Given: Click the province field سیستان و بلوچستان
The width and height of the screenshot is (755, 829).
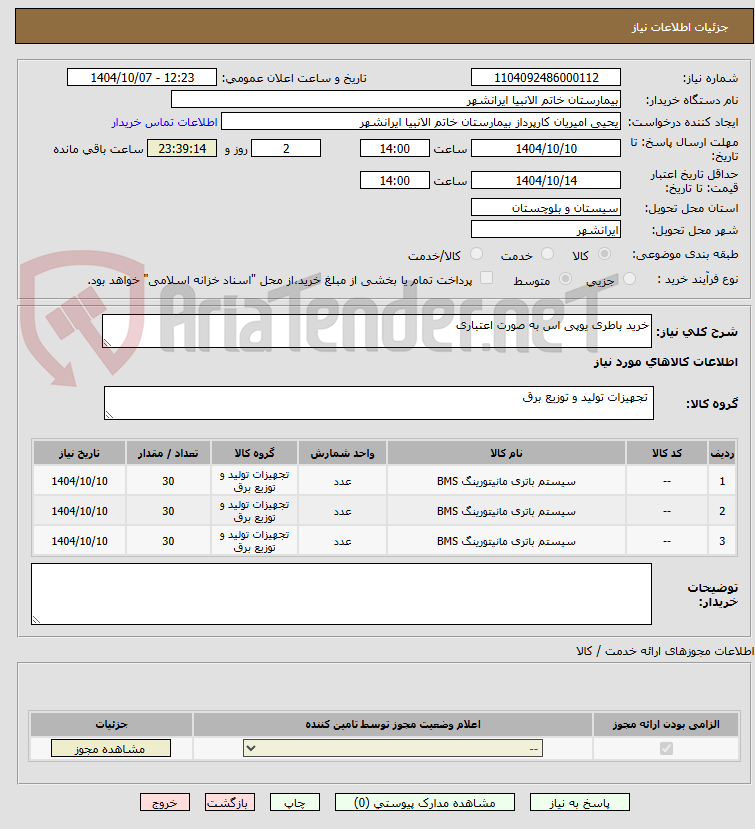Looking at the screenshot, I should pos(546,208).
